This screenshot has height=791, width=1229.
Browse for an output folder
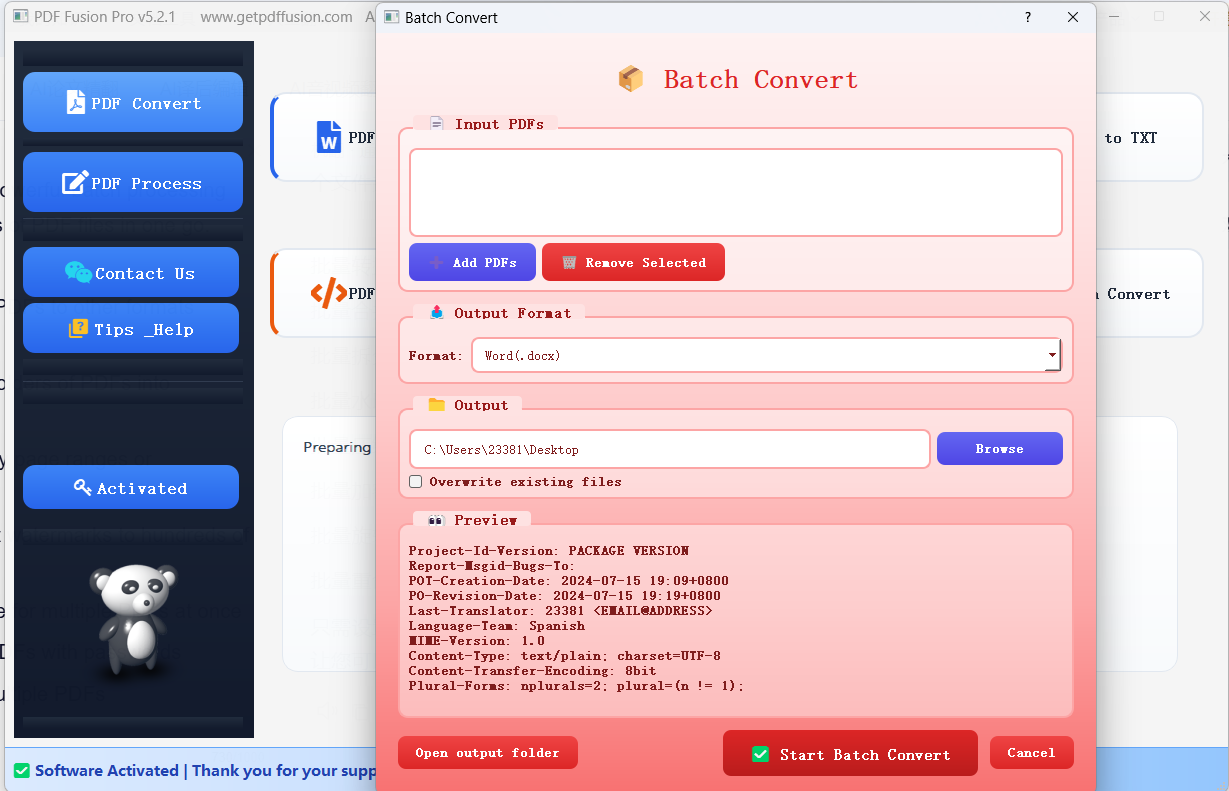point(999,448)
